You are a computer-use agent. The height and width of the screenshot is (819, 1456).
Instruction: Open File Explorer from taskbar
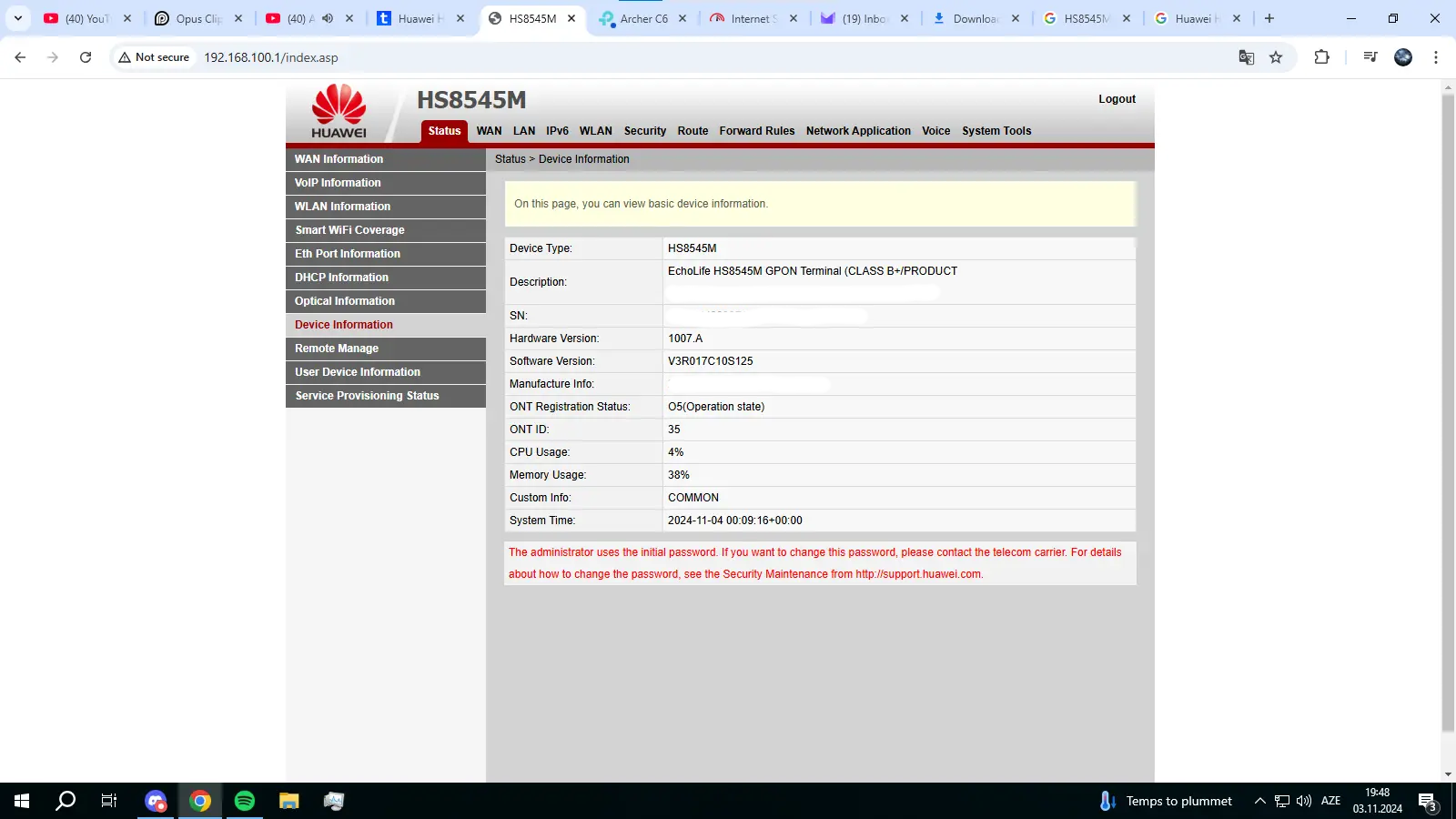coord(289,801)
